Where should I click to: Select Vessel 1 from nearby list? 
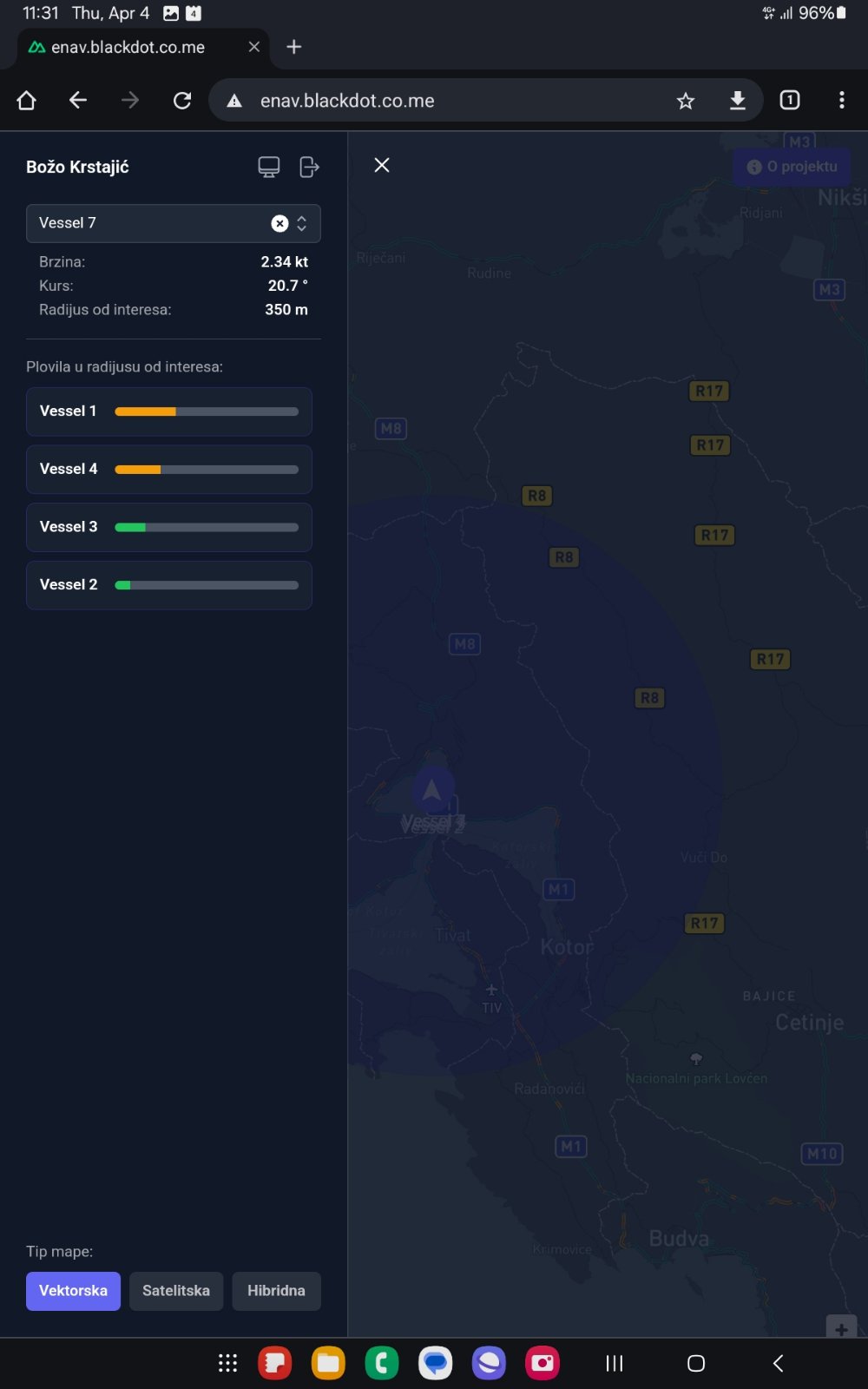point(69,411)
